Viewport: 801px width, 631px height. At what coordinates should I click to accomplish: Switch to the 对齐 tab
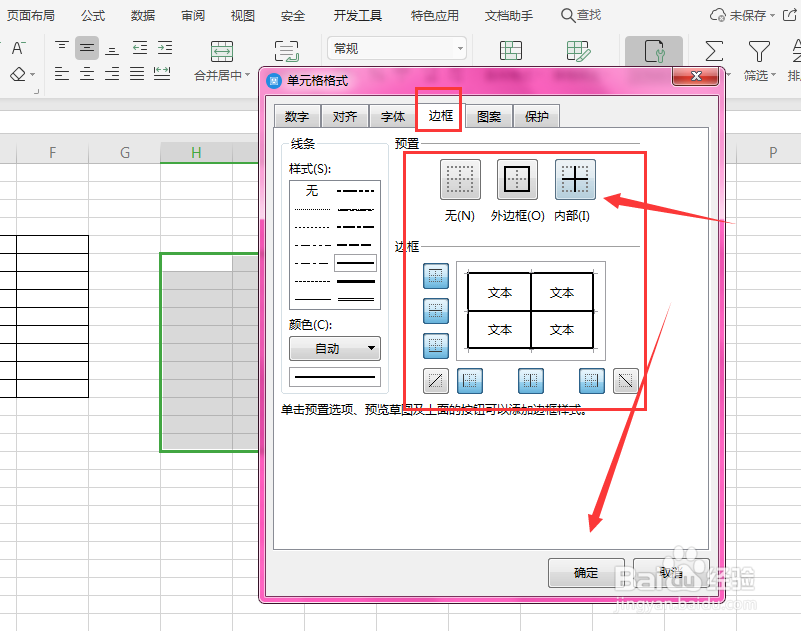click(345, 116)
